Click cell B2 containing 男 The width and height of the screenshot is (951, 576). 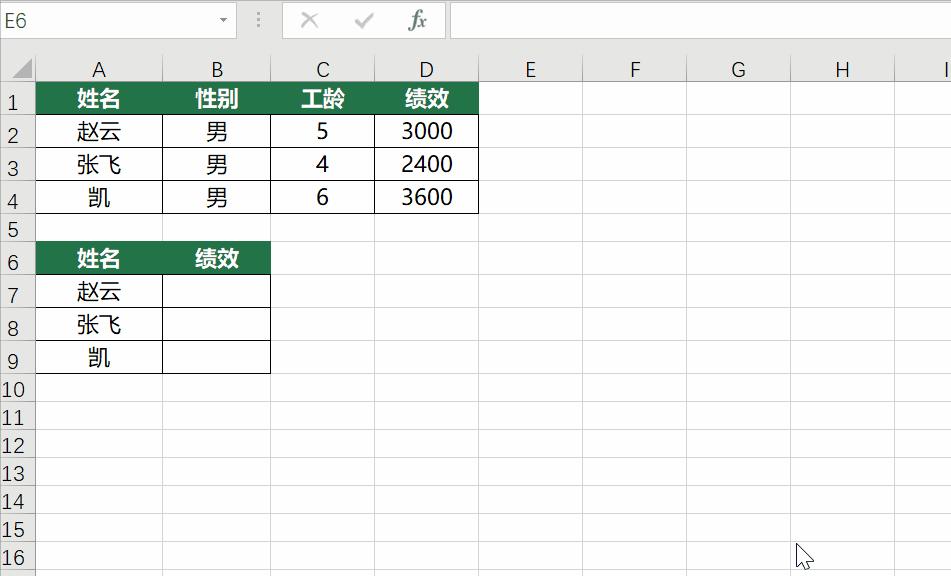(217, 131)
